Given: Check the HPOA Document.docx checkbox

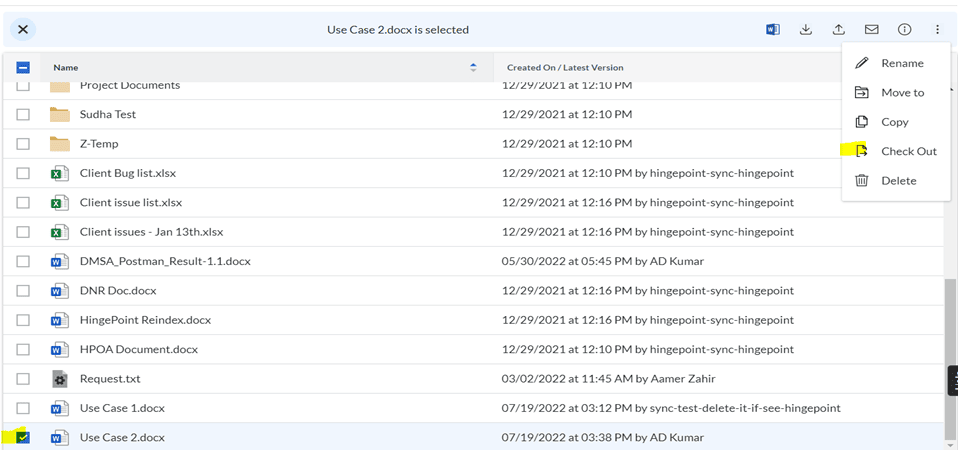Looking at the screenshot, I should click(x=23, y=349).
